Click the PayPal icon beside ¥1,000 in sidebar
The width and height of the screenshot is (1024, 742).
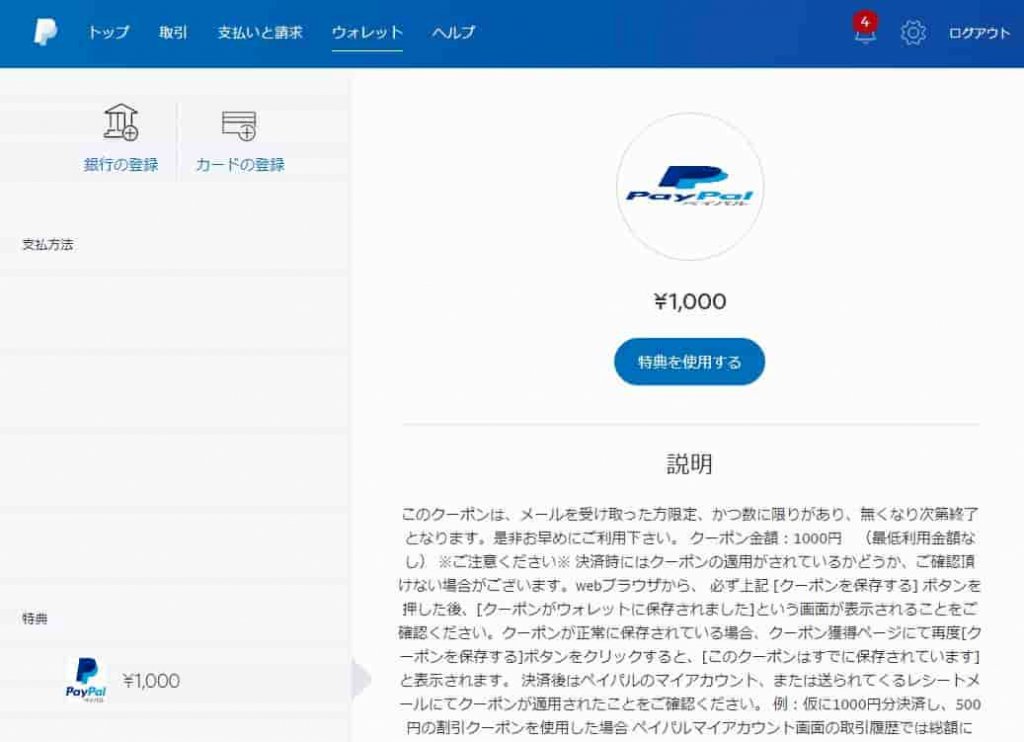coord(86,680)
